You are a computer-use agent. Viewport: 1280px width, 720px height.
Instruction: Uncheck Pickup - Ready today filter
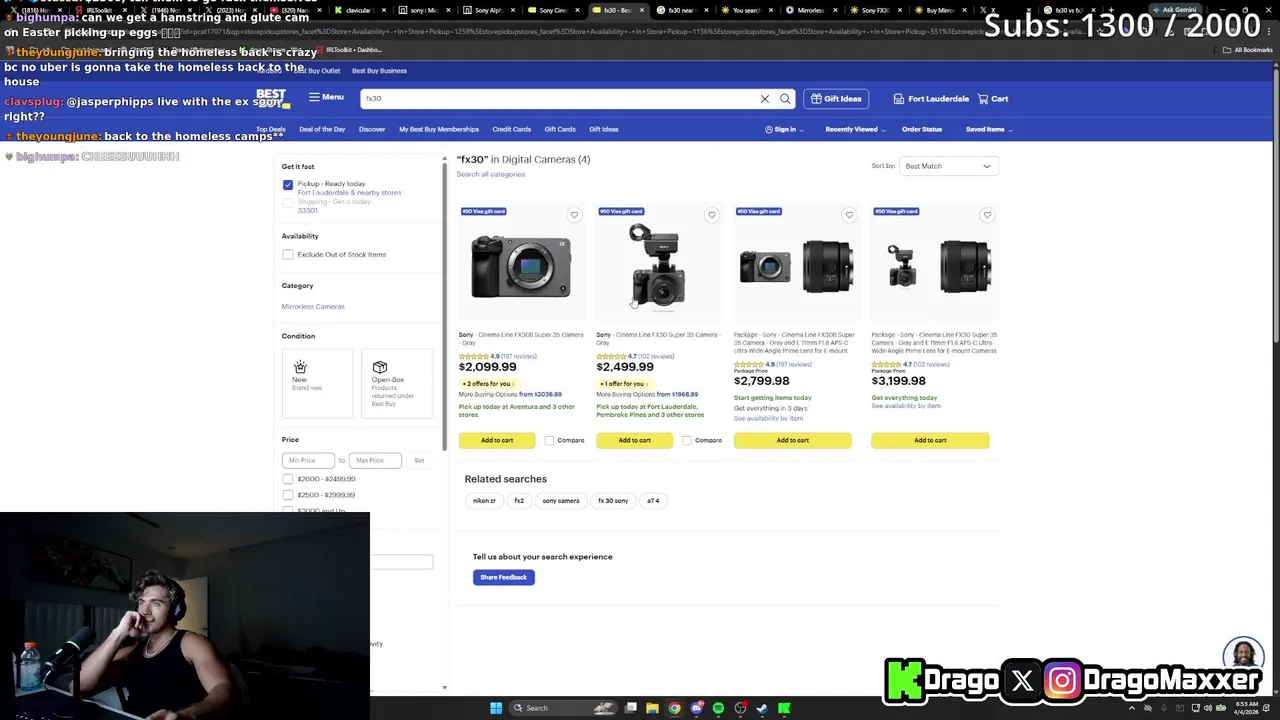[x=288, y=185]
